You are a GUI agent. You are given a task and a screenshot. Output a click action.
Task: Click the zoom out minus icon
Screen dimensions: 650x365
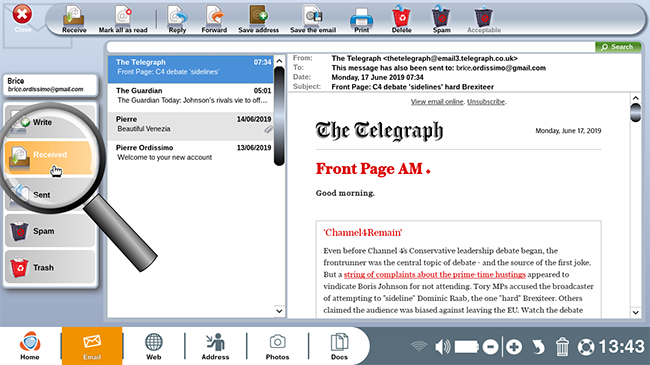490,346
